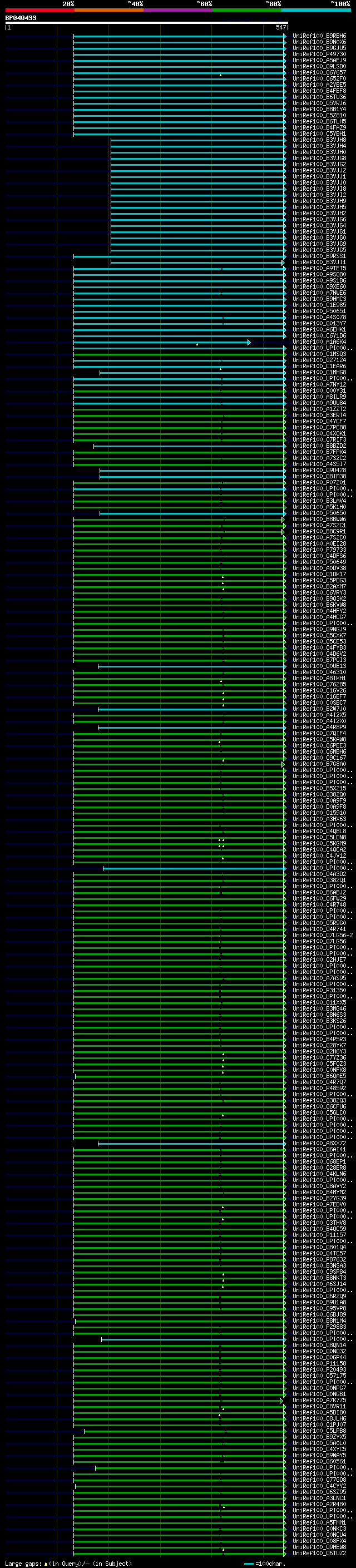Viewport: 356px width, 1568px height.
Task: Select label UniRef100_P50651
Action: coord(319,311)
